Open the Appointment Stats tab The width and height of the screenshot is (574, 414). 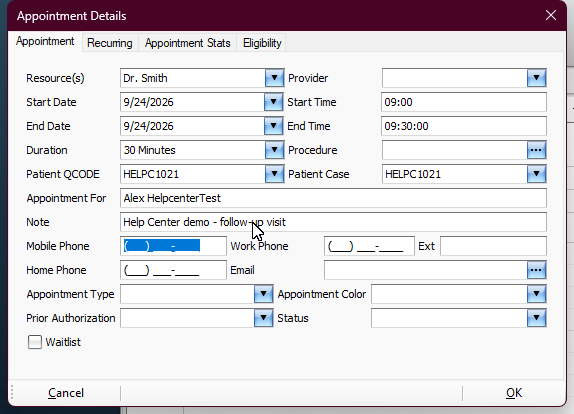187,43
